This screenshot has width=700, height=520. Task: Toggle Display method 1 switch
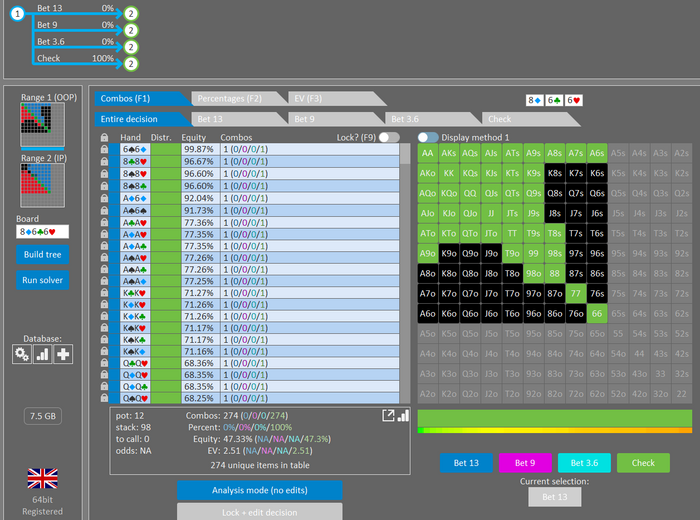click(428, 137)
